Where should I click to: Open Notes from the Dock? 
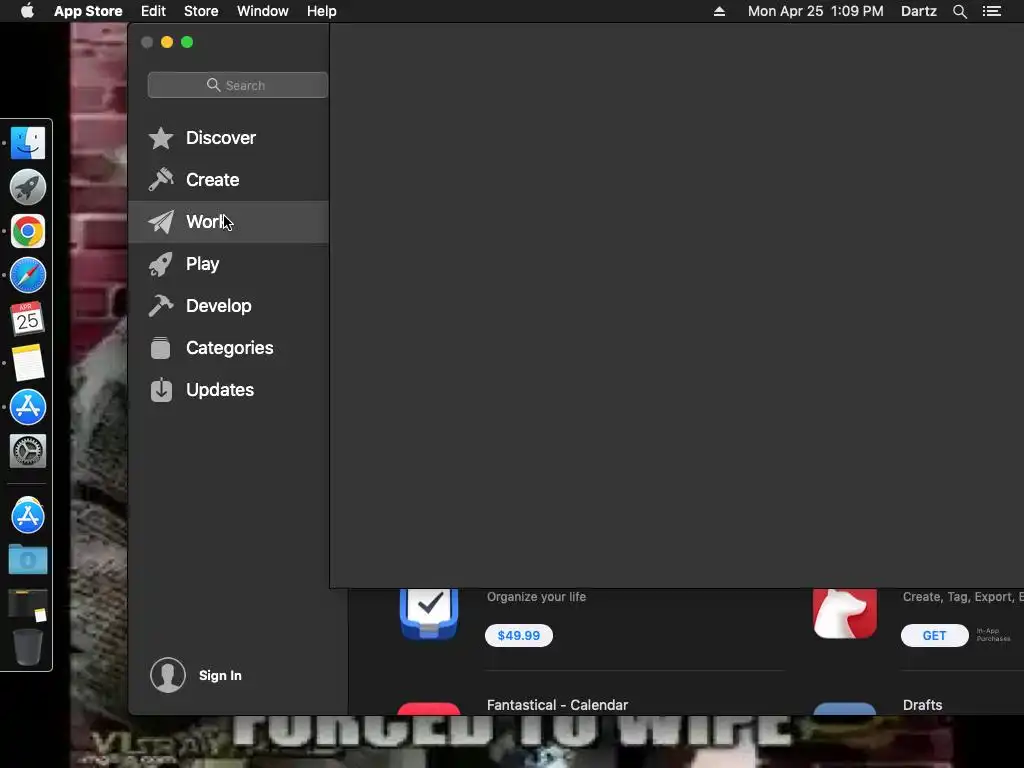[x=27, y=363]
